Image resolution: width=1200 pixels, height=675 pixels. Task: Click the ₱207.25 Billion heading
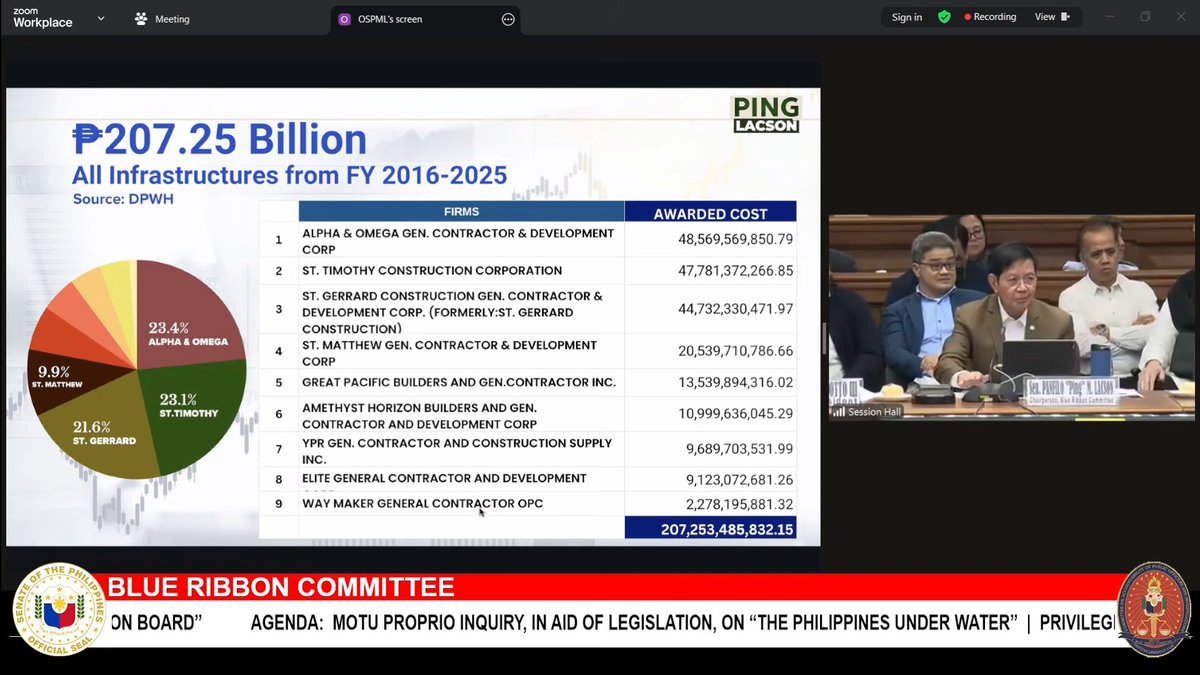click(219, 140)
